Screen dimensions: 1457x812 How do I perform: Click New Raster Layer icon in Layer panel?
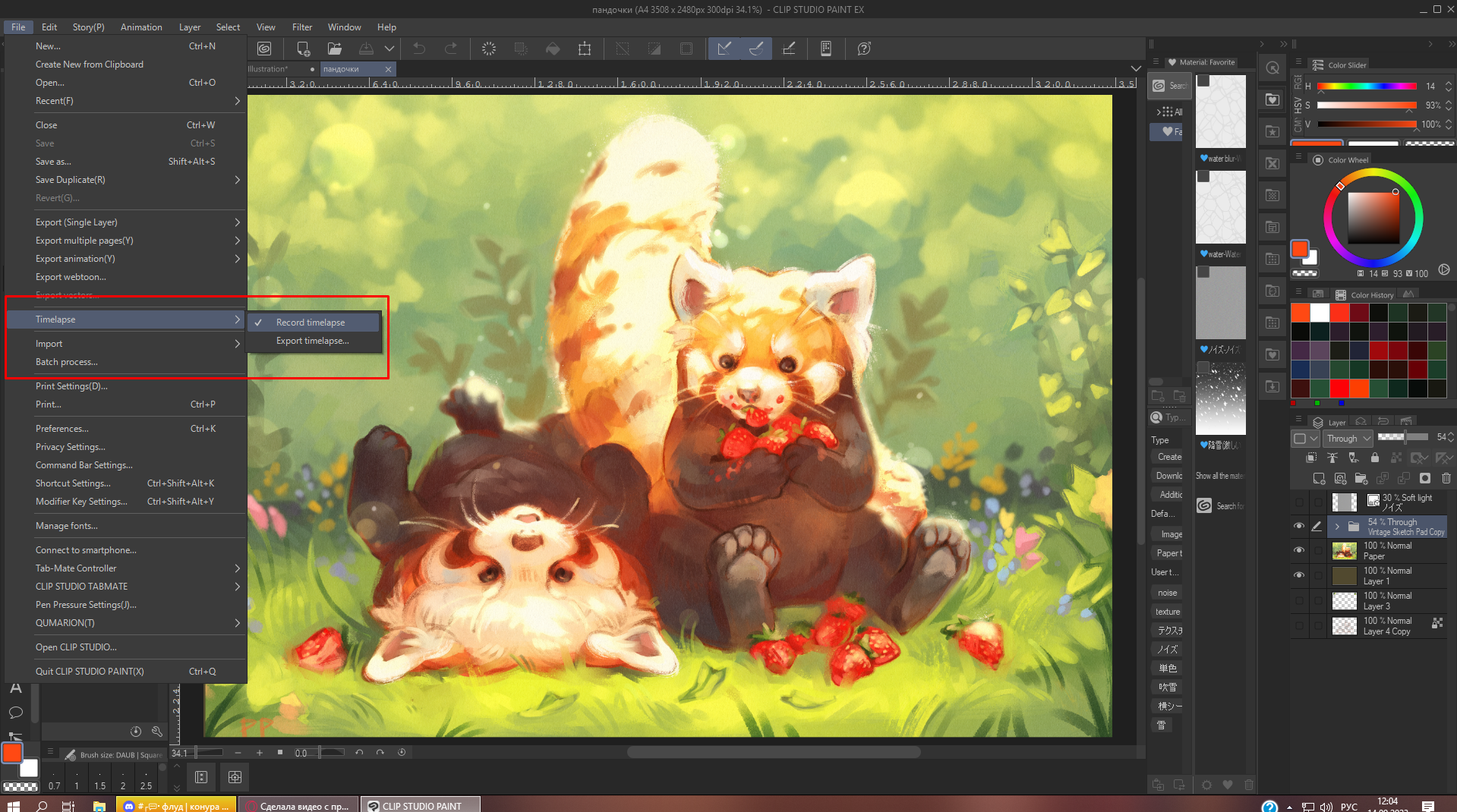coord(1320,478)
